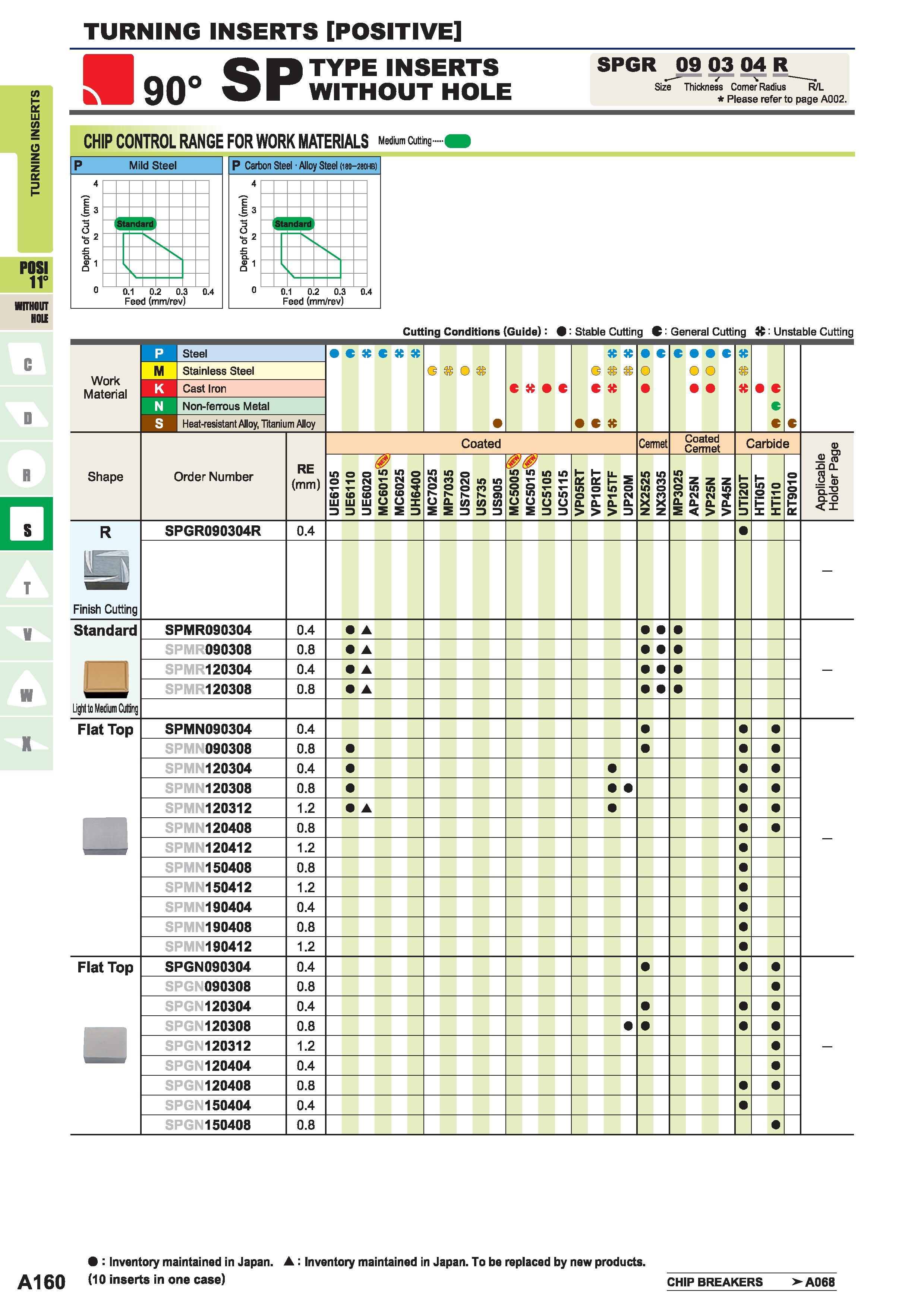Click the Carbon Steel chart Standard label
This screenshot has width=924, height=1308.
point(293,224)
